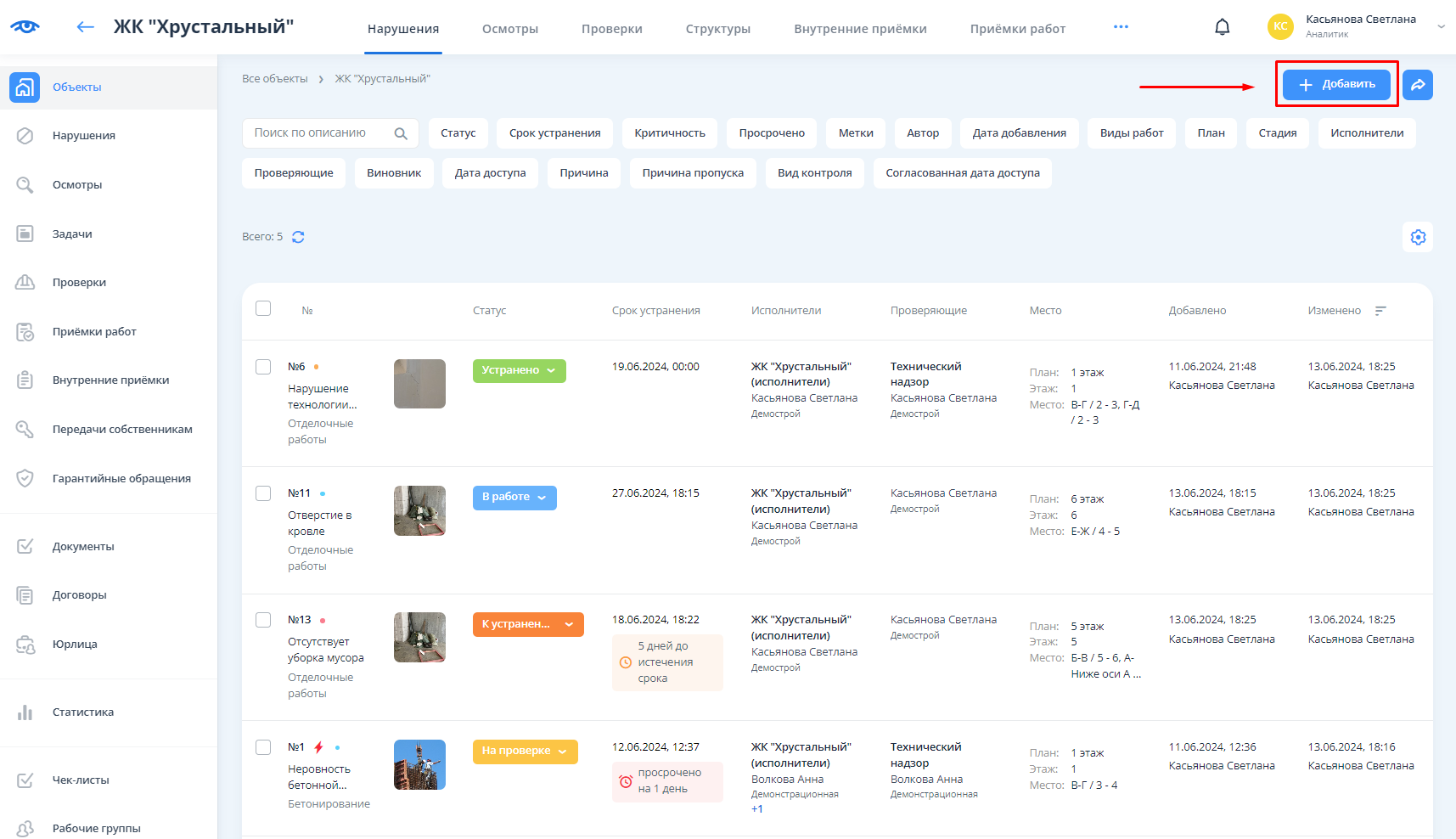Click the notification bell icon
The image size is (1456, 839).
(1222, 27)
